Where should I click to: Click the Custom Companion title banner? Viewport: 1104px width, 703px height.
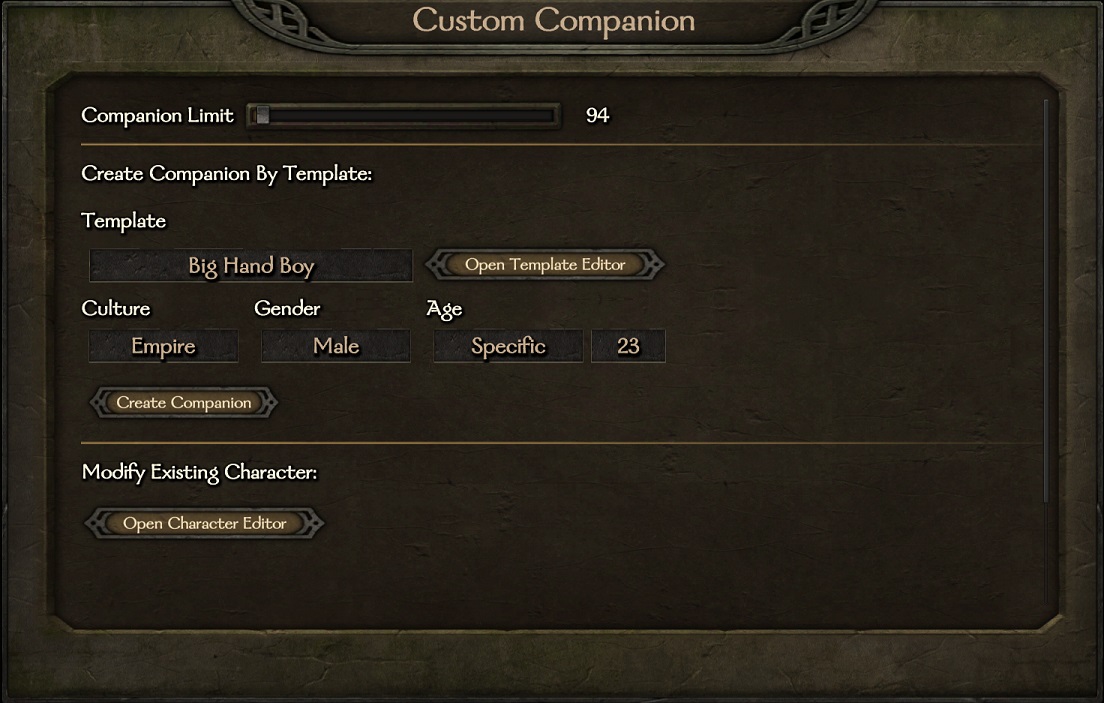click(x=553, y=21)
